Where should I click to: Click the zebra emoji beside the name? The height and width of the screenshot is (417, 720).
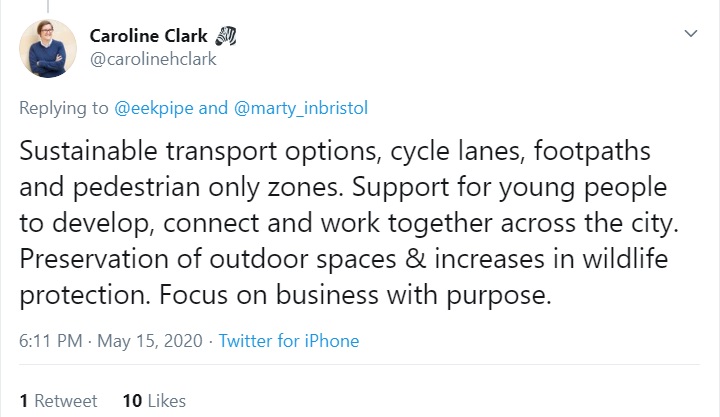(224, 36)
